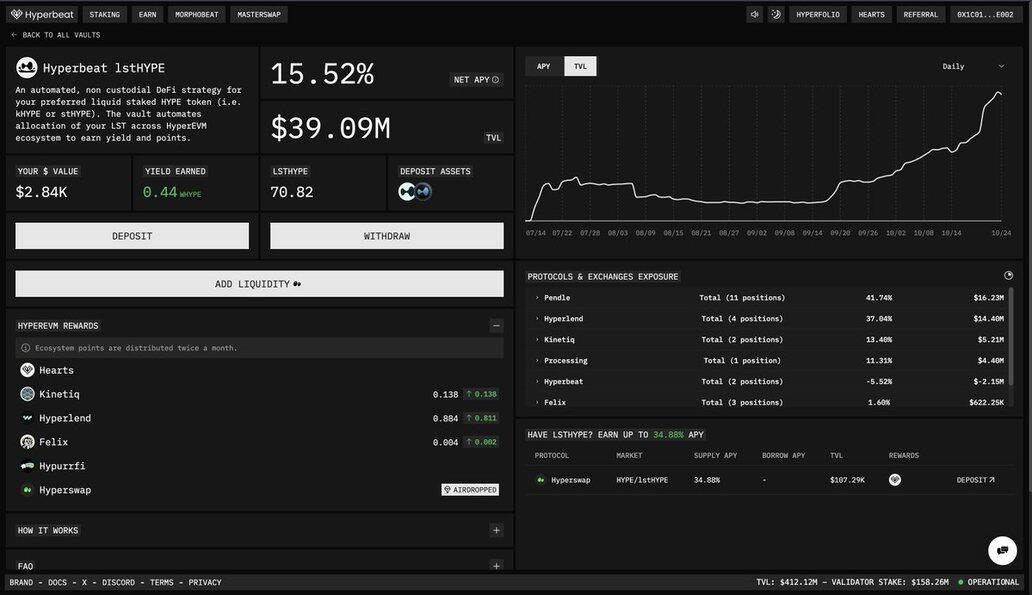Viewport: 1032px width, 595px height.
Task: Click the Kinetiq rewards icon
Action: click(x=27, y=394)
